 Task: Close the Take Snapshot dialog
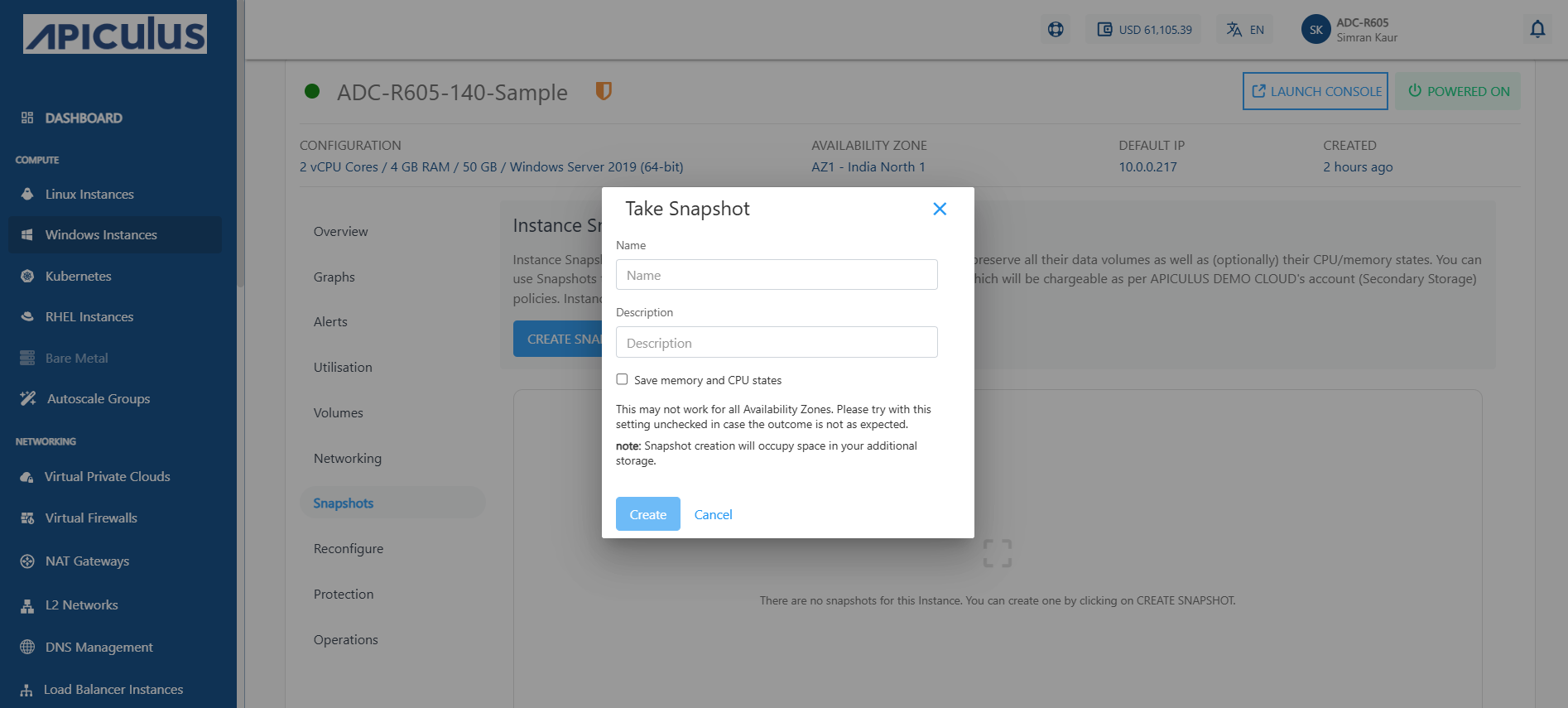pos(940,209)
